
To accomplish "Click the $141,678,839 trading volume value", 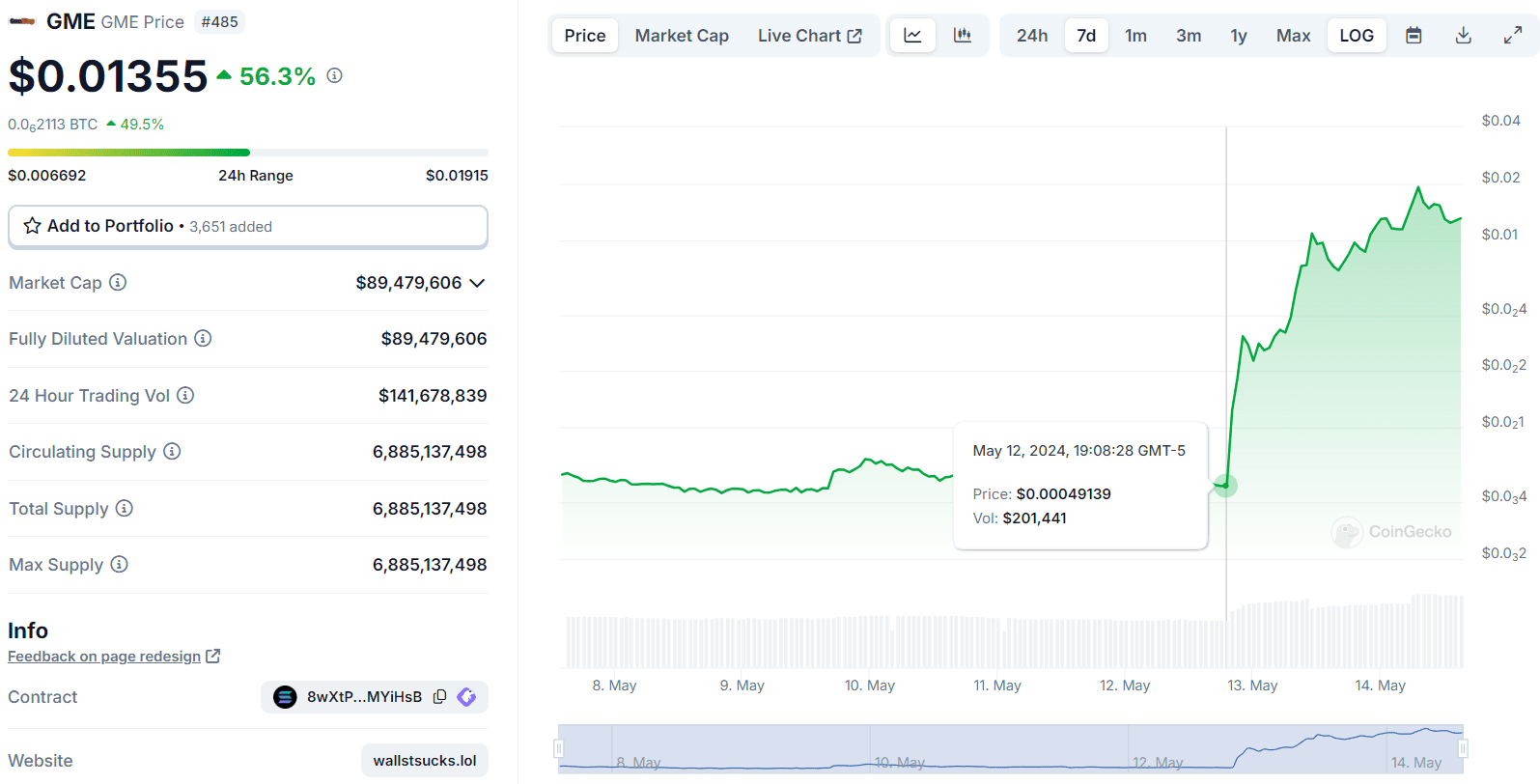I will 433,395.
